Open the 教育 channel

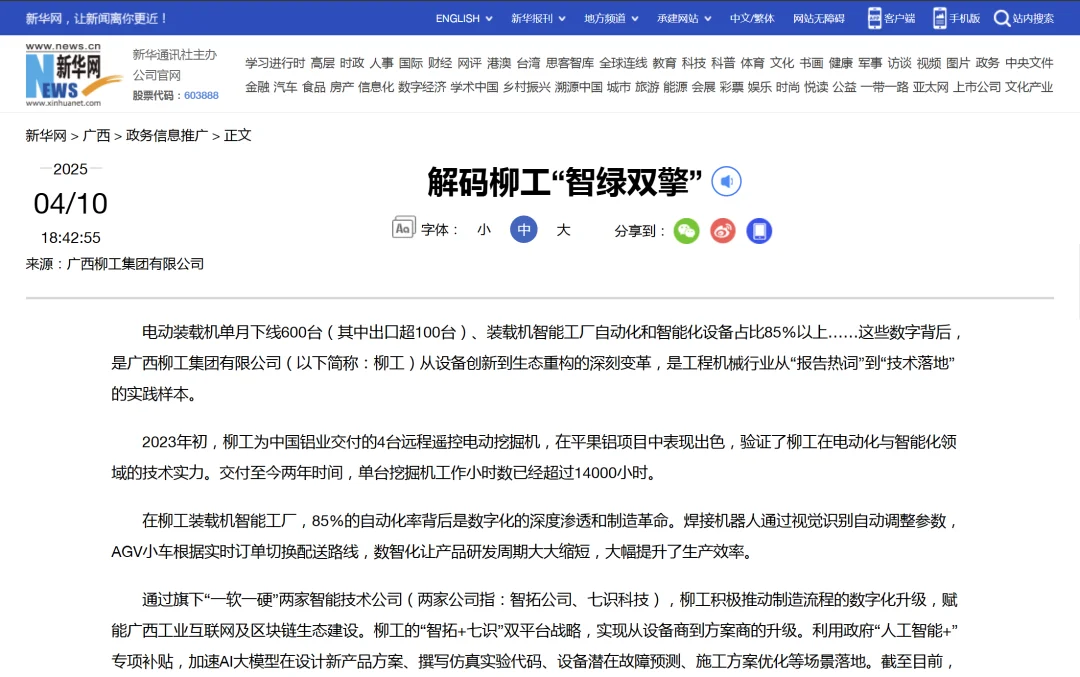pyautogui.click(x=664, y=63)
